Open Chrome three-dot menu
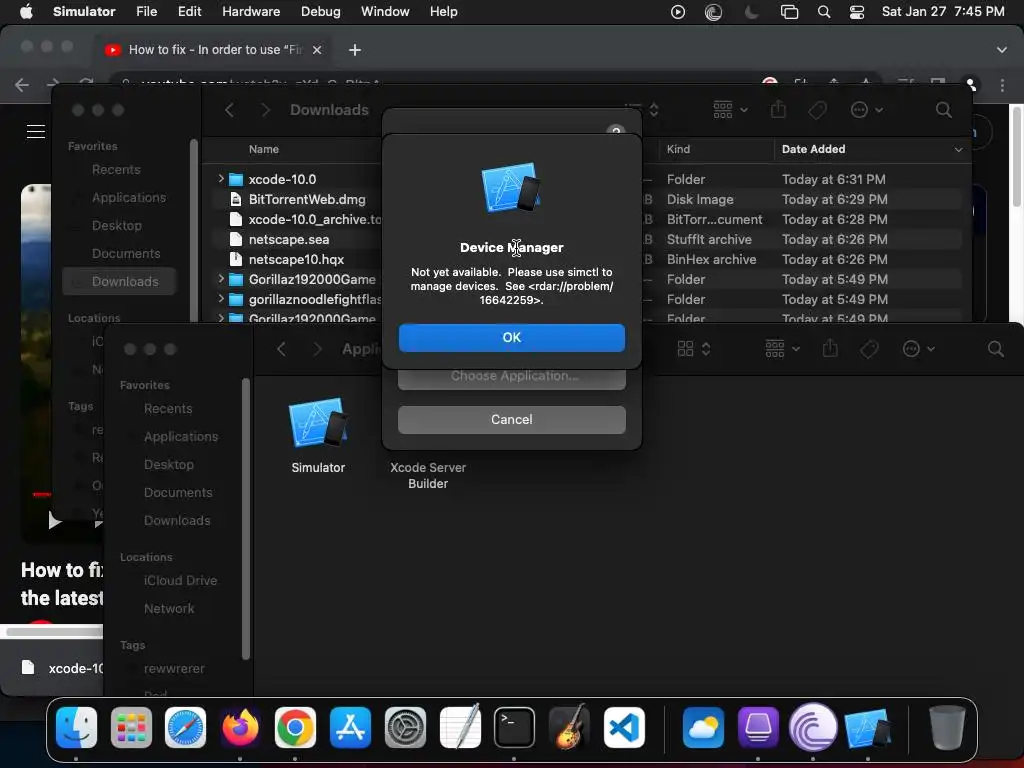This screenshot has width=1024, height=768. (x=1002, y=85)
